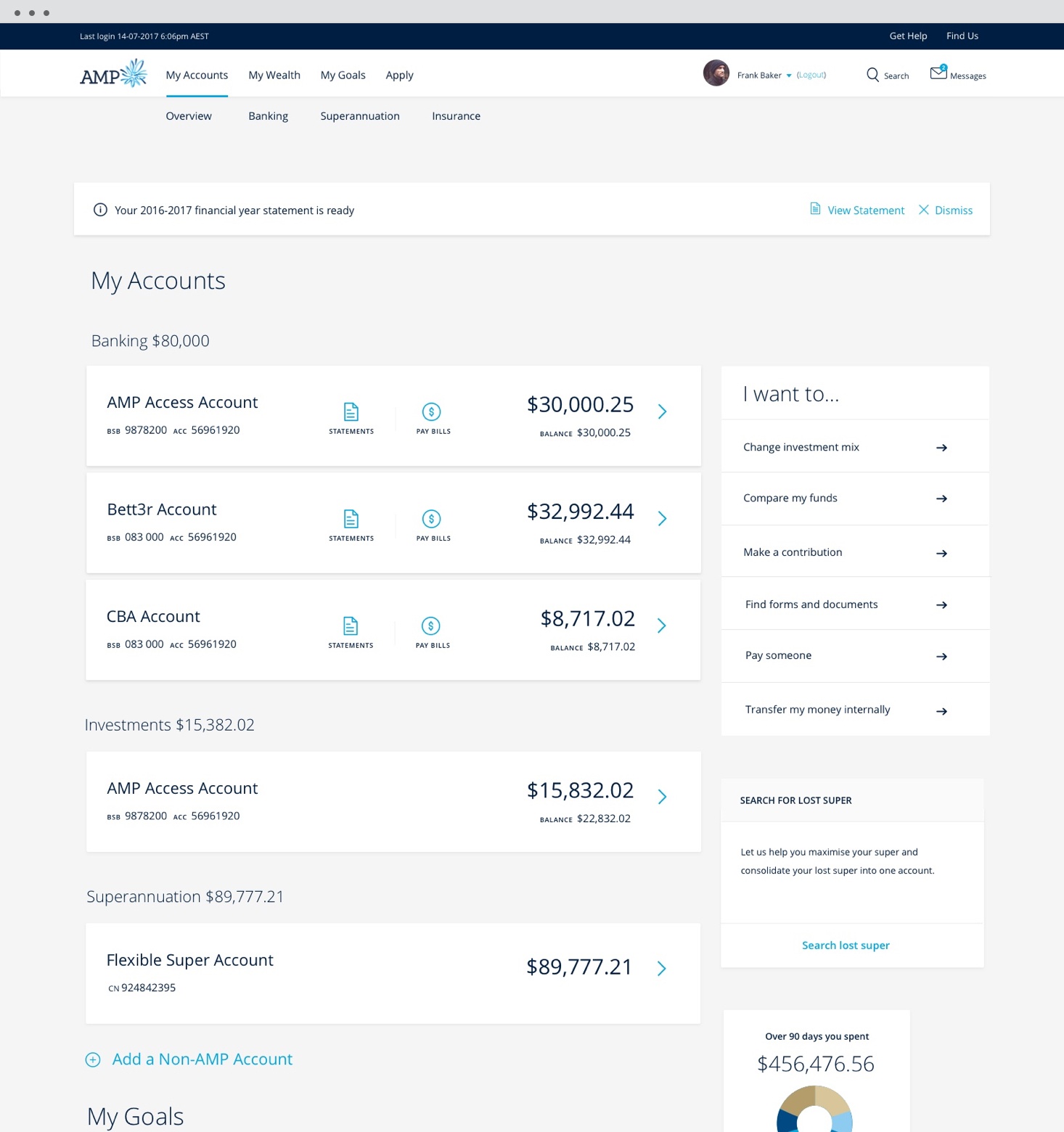Expand the $15,832.02 investment account chevron
Screen dimensions: 1064x1132
tap(662, 797)
